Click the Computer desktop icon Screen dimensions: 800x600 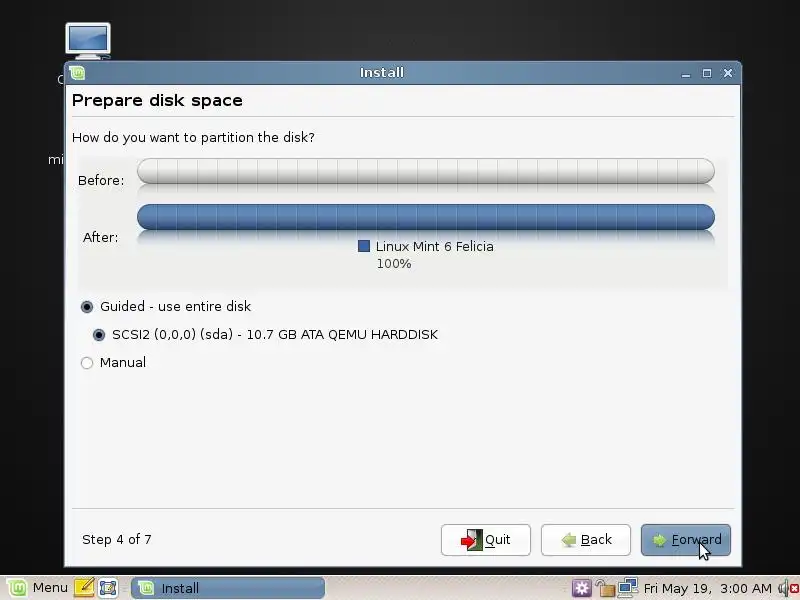pos(88,41)
